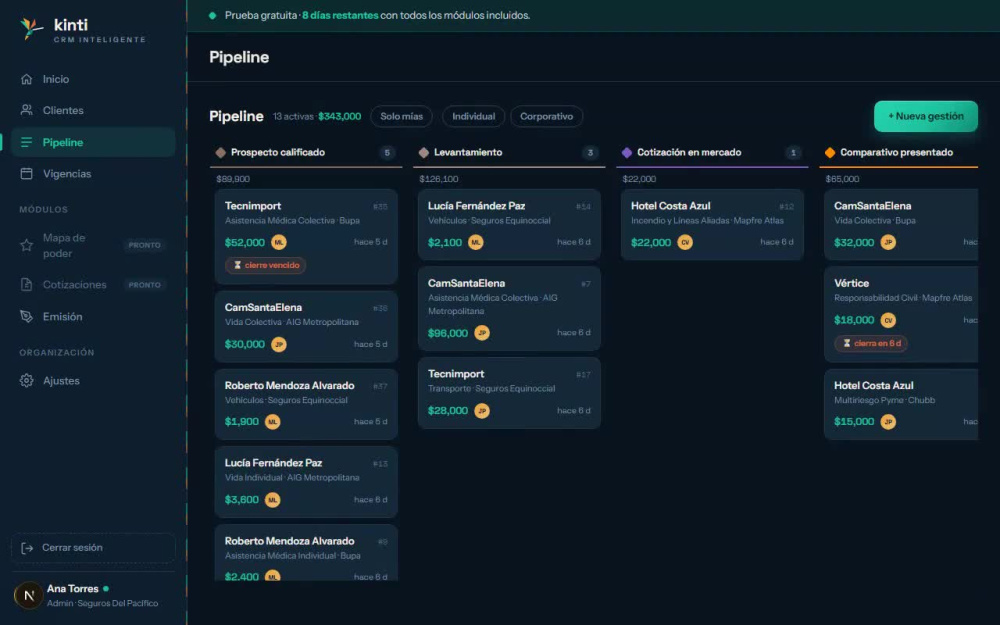Click Ana Torres profile avatar
Screen dimensions: 1000x625
29,596
